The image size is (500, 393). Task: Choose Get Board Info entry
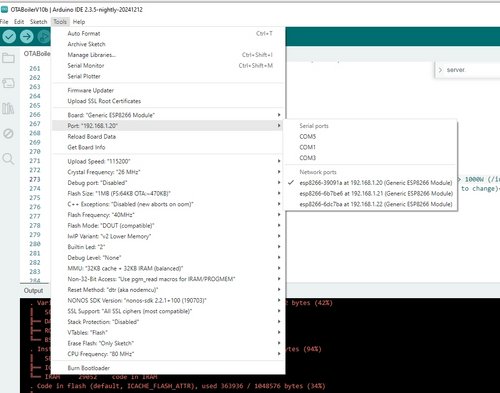tap(168, 147)
